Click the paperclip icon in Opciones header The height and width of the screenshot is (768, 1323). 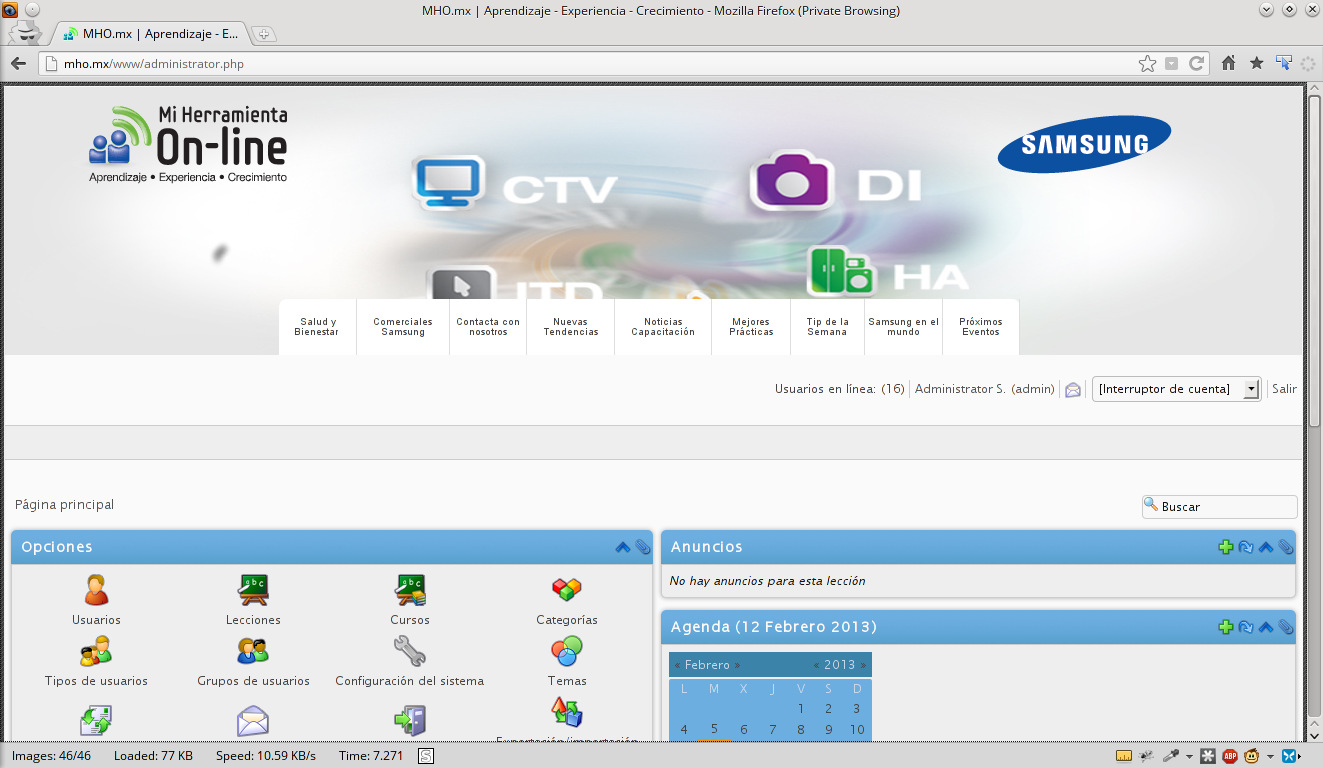pos(643,547)
